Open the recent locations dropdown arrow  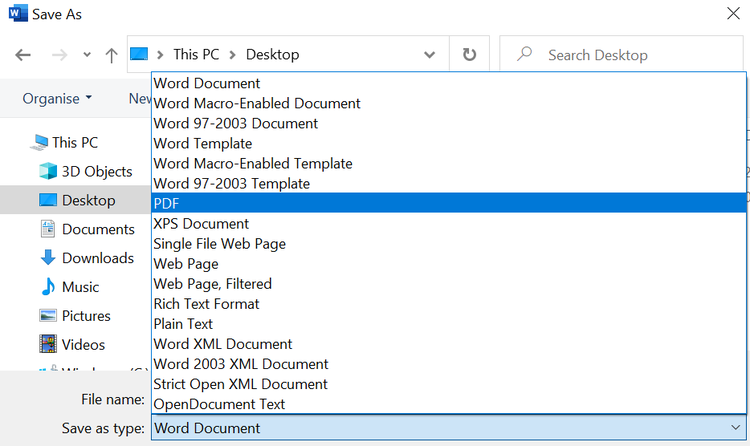87,55
